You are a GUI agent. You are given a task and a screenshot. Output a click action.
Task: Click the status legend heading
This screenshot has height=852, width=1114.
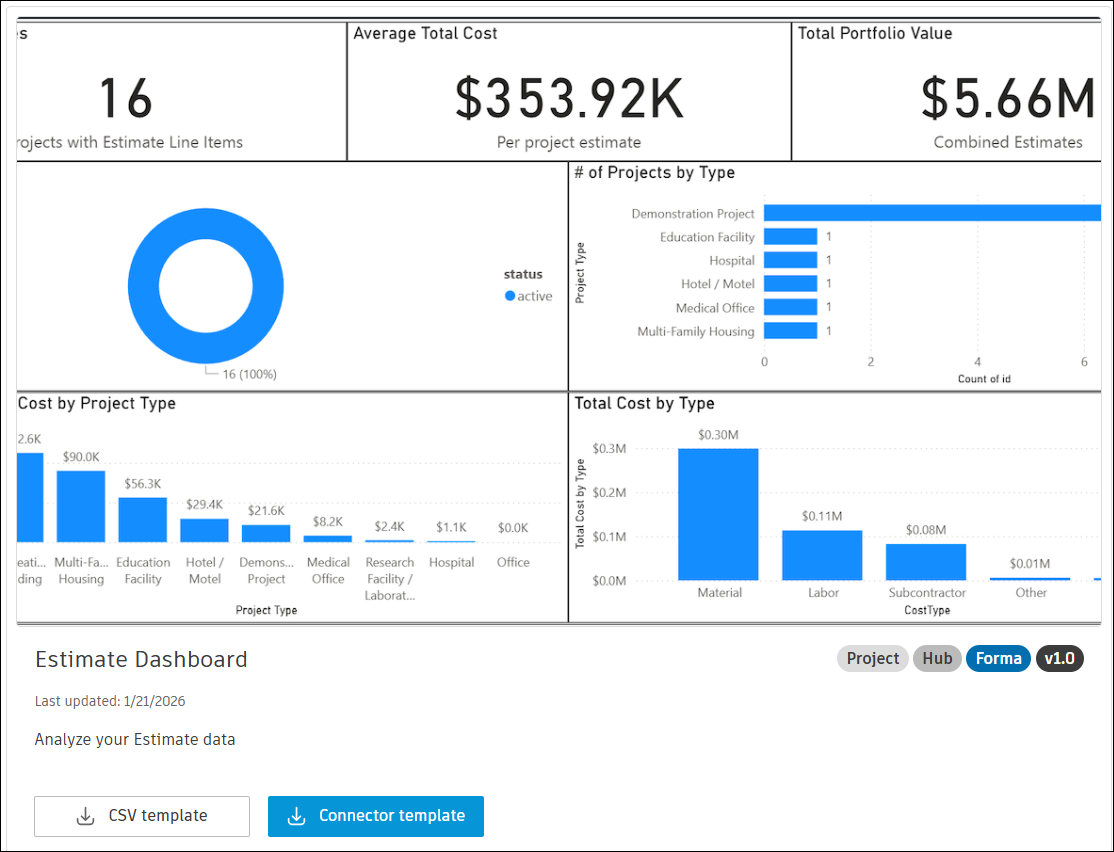tap(523, 274)
